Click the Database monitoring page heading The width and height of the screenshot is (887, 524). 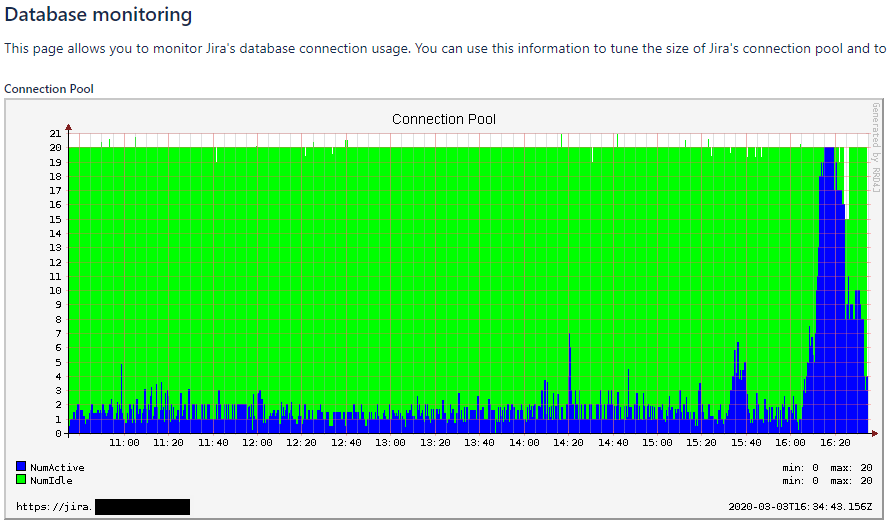98,15
